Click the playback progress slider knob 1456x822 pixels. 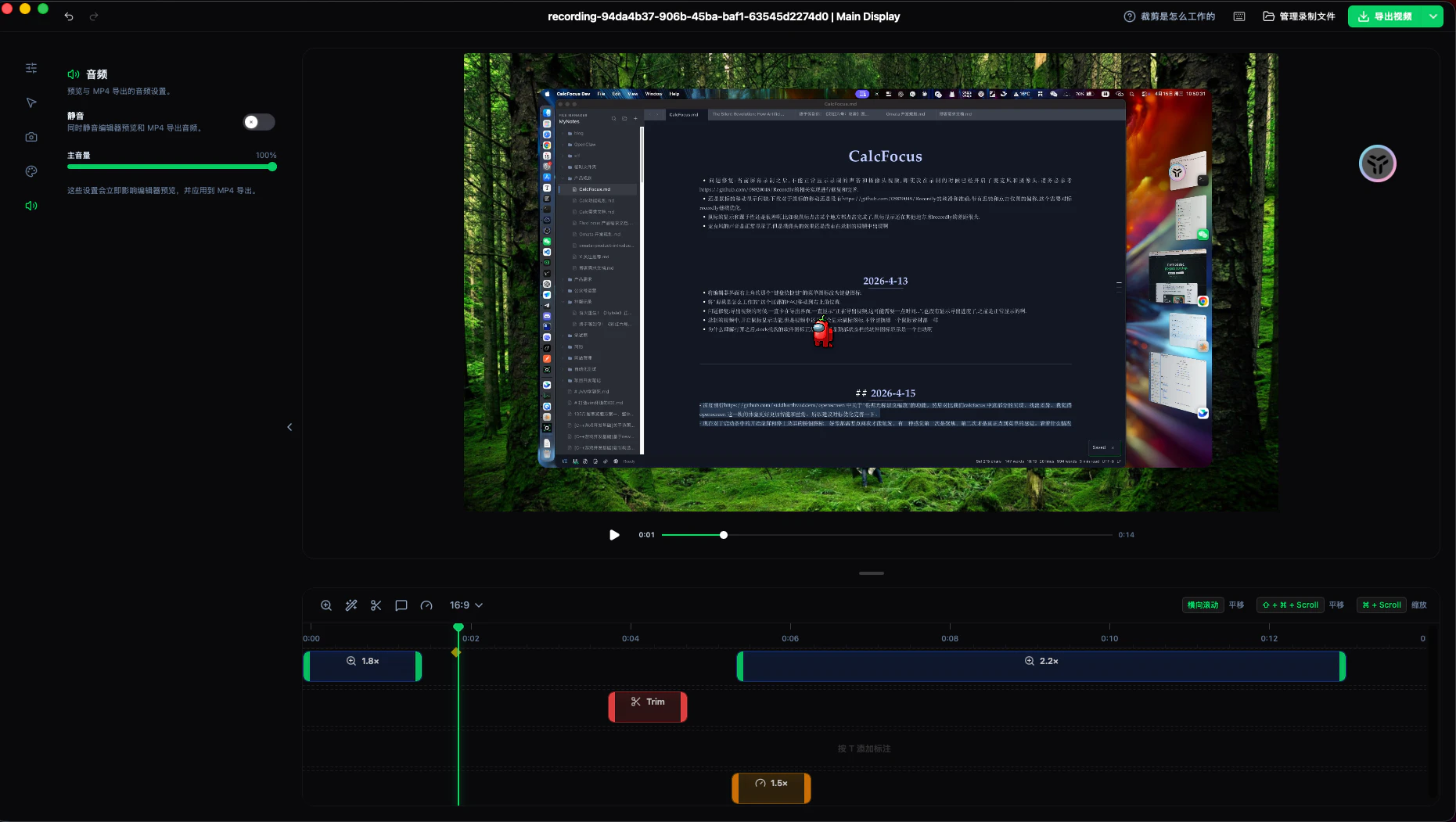724,535
